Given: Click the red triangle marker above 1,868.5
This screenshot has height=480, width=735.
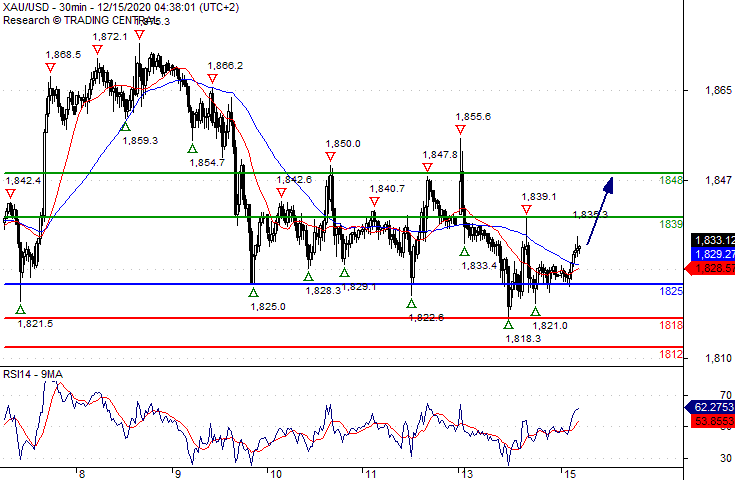Looking at the screenshot, I should [51, 68].
